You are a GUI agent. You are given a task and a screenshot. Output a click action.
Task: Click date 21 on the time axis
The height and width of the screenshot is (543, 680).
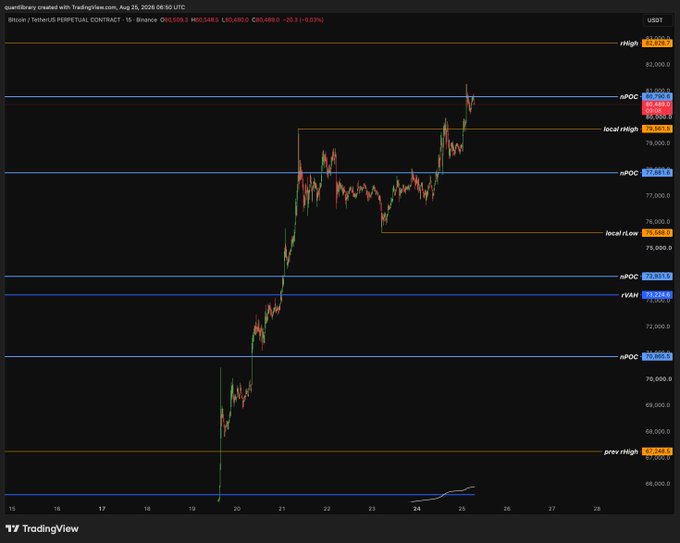pyautogui.click(x=282, y=509)
